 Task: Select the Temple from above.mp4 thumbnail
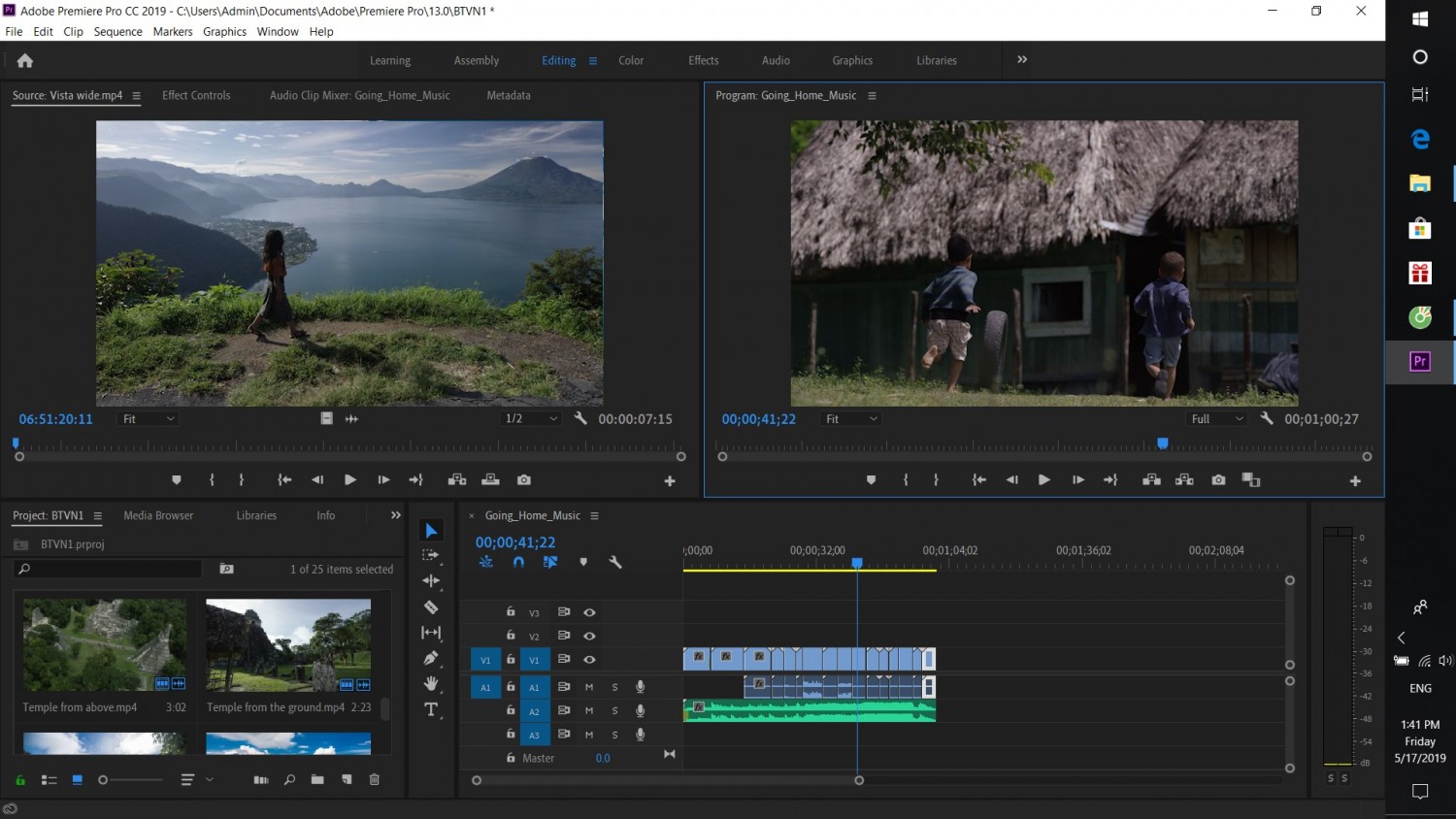105,645
